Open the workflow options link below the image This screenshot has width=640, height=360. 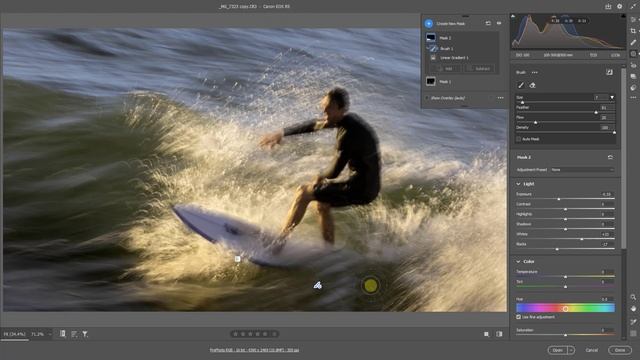tap(254, 350)
